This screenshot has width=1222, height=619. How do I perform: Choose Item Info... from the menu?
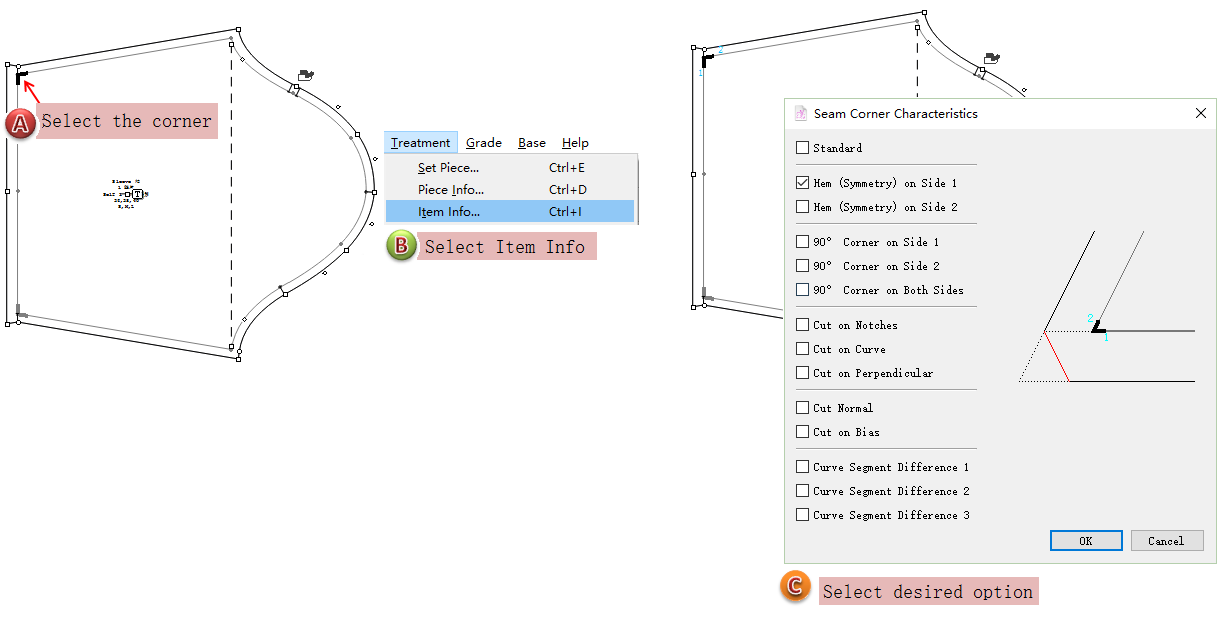449,212
